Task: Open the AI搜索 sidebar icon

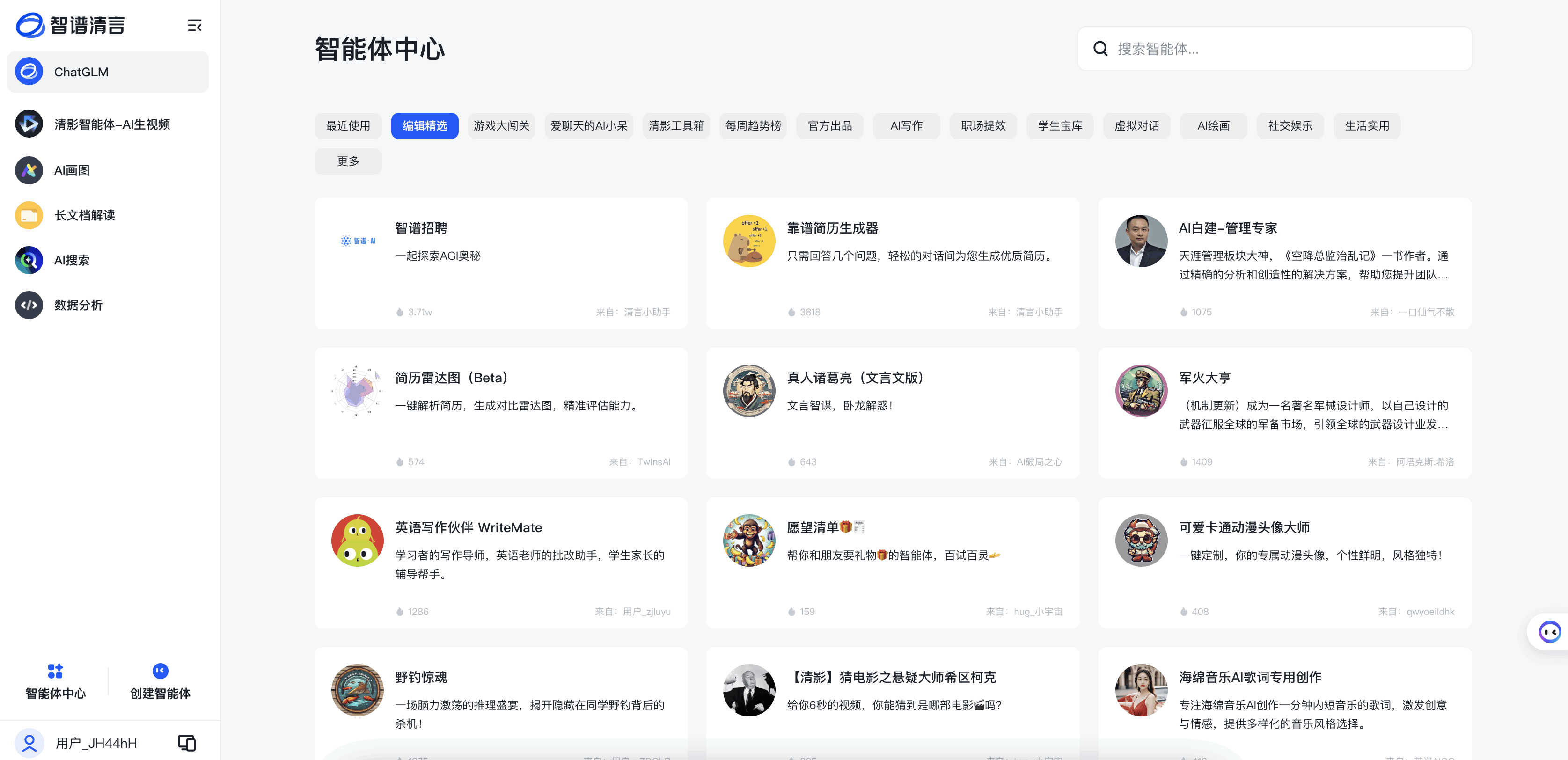Action: pos(29,261)
